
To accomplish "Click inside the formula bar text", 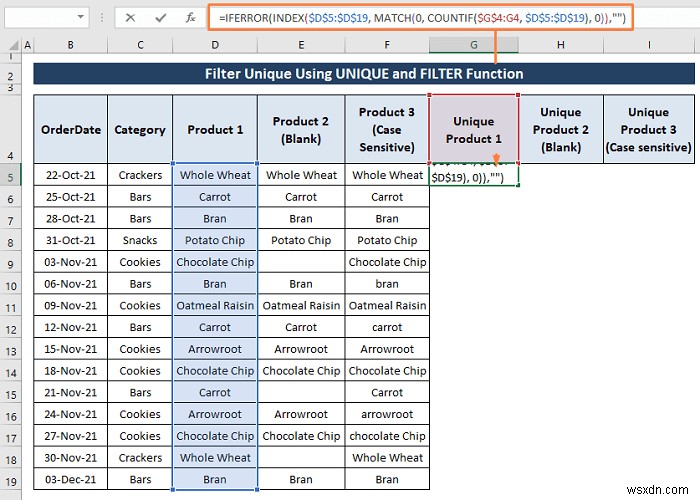I will pos(420,18).
